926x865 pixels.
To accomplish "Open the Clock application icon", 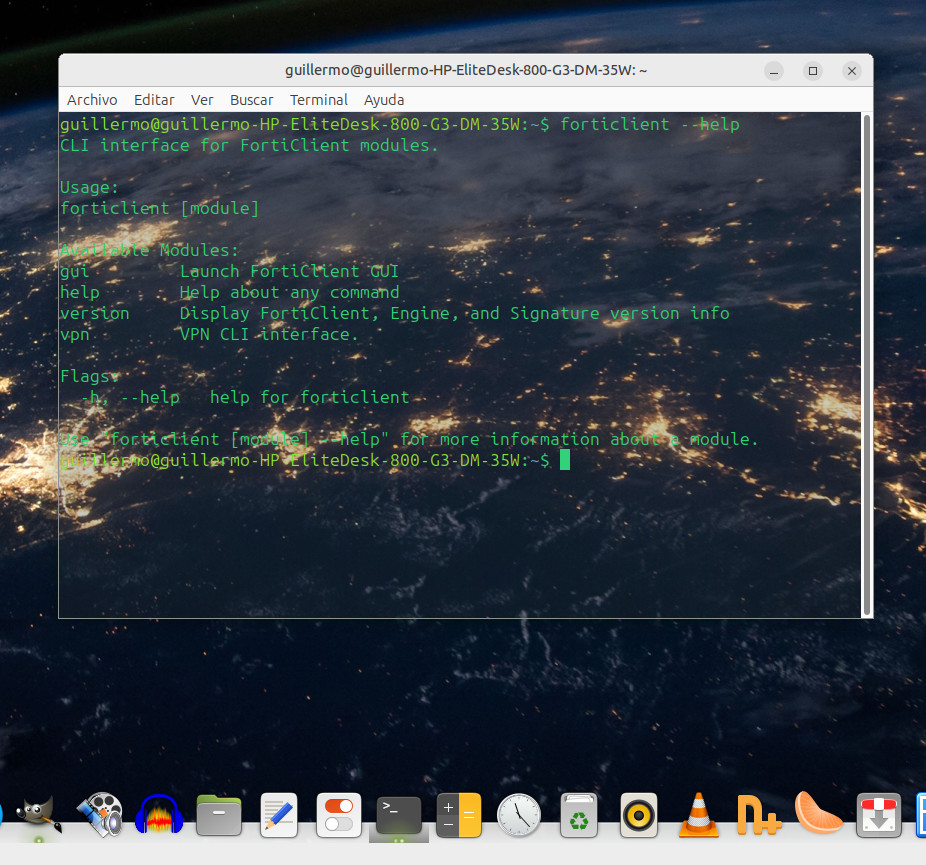I will point(519,815).
